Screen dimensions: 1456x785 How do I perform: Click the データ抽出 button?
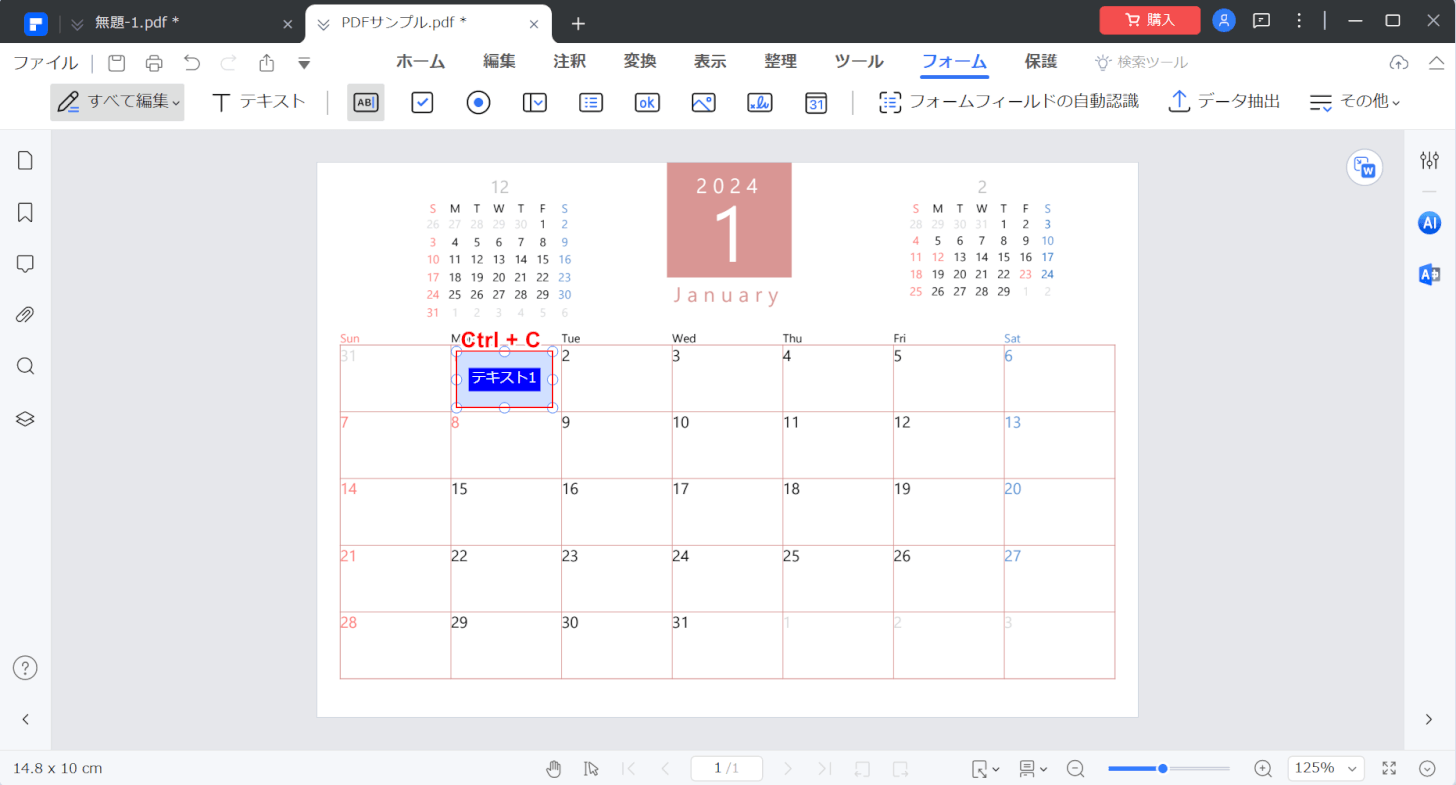1225,102
